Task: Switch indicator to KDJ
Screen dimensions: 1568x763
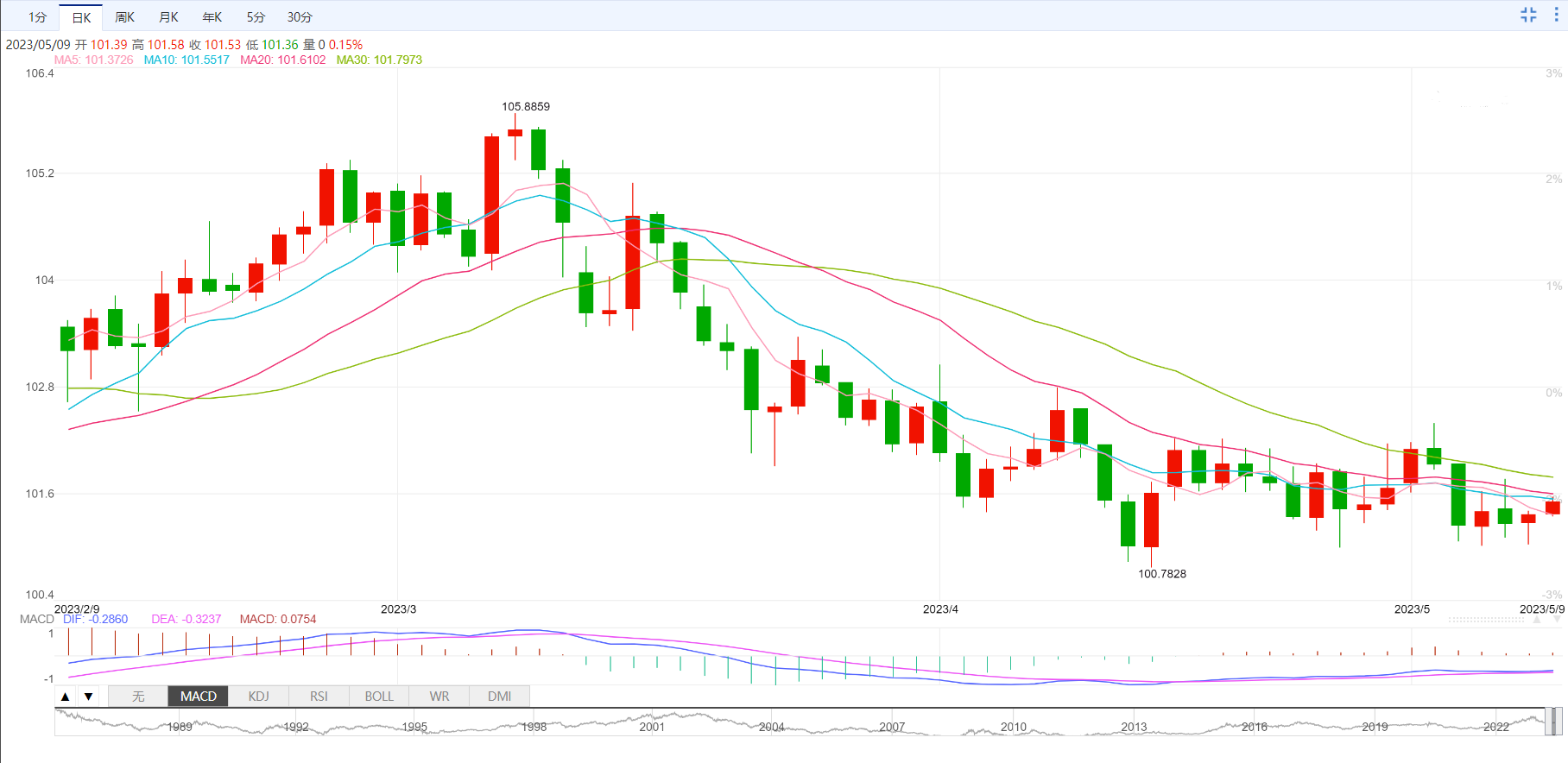Action: 259,697
